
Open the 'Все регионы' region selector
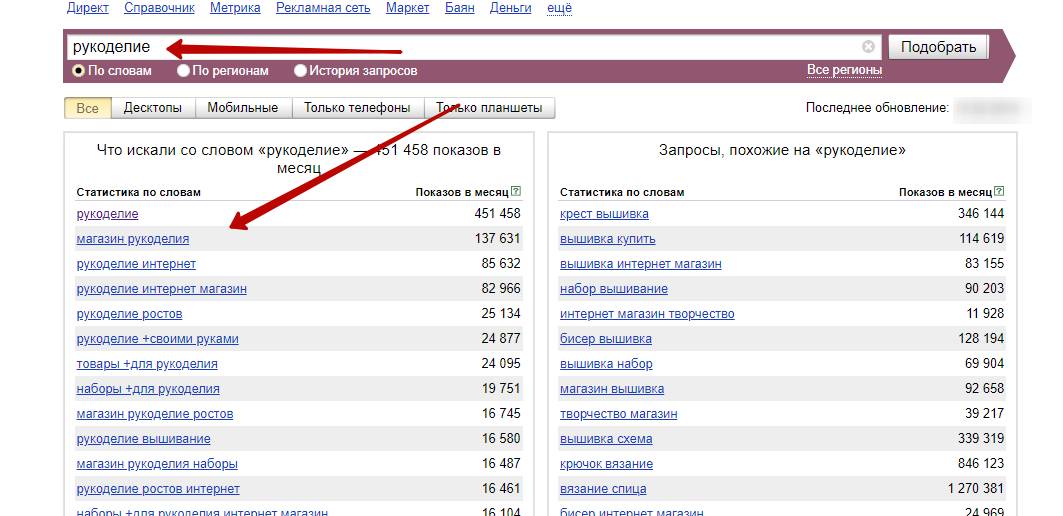pyautogui.click(x=844, y=70)
